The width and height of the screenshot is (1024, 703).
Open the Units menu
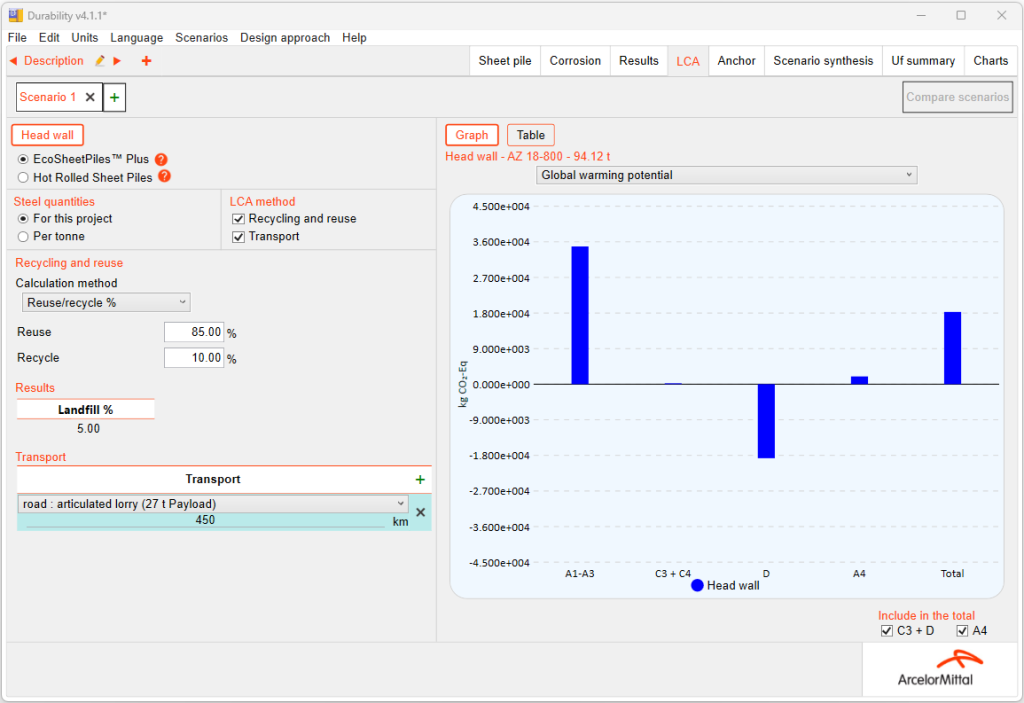coord(84,38)
